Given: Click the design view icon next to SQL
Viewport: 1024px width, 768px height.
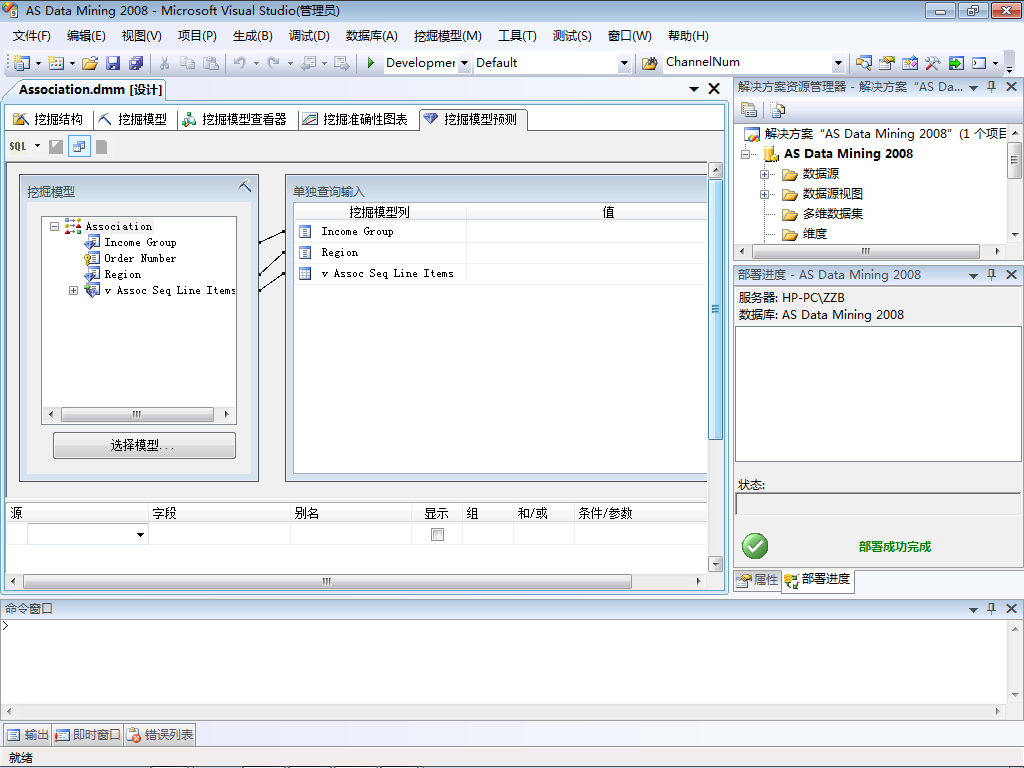Looking at the screenshot, I should tap(56, 146).
